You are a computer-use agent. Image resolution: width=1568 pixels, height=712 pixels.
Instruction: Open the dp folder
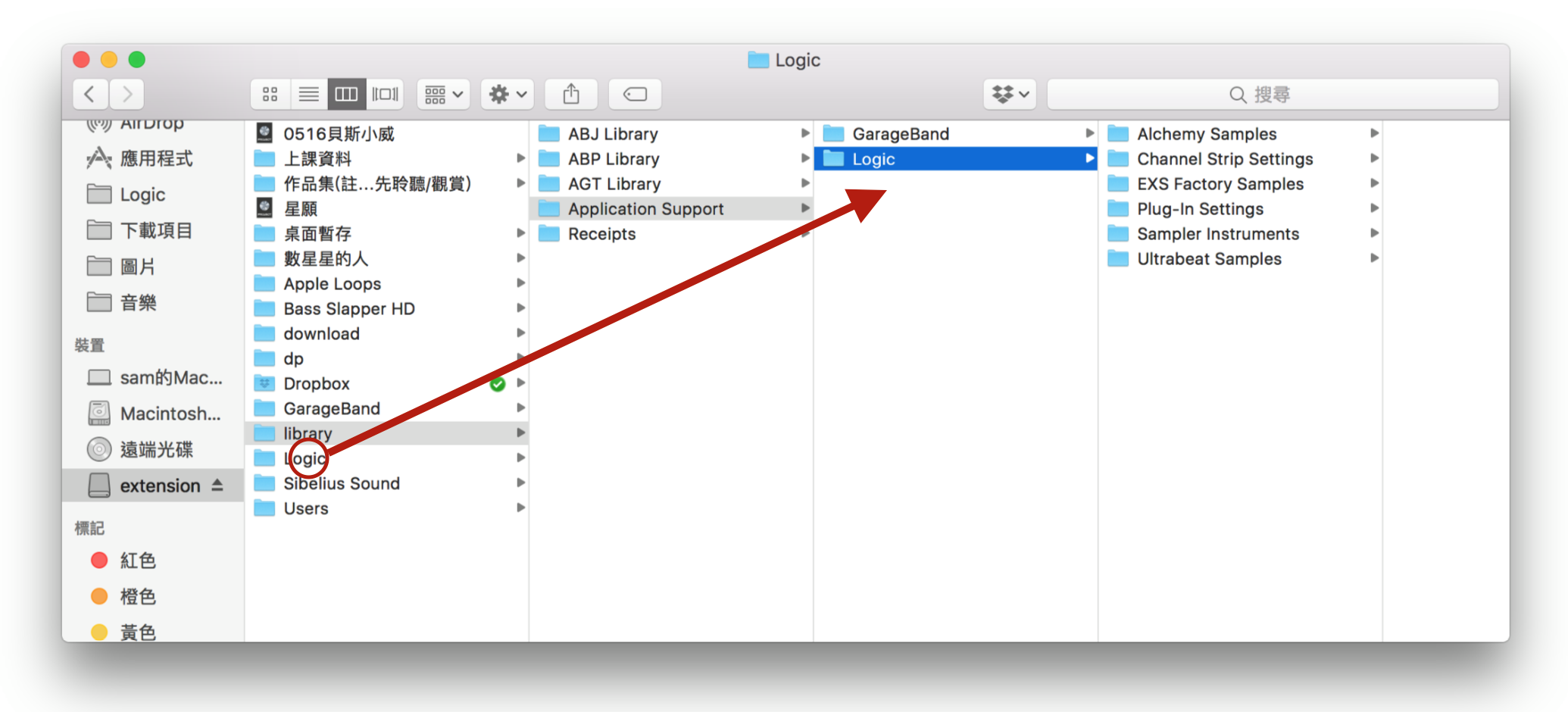click(293, 358)
